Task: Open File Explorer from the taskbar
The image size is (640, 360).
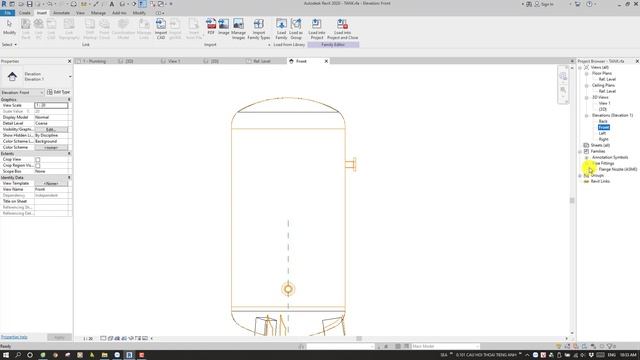Action: coord(104,355)
